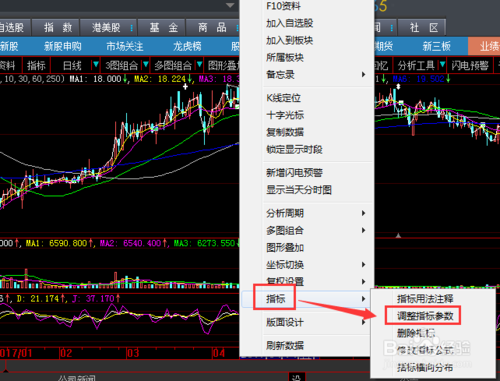500x381 pixels.
Task: Open 所属板块 menu entry
Action: tap(285, 57)
